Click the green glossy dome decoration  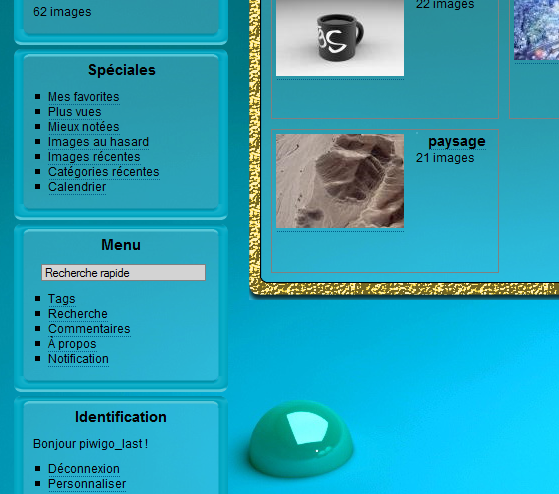301,438
